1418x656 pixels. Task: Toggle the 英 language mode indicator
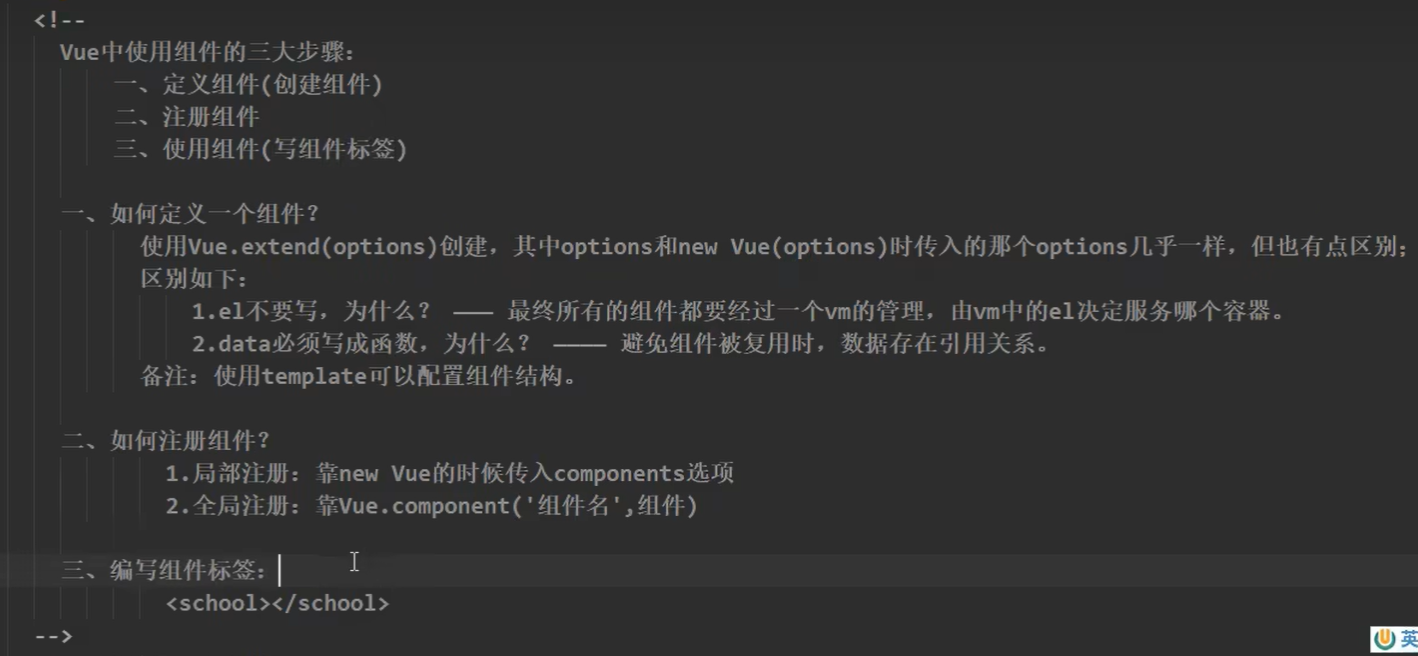pos(1408,639)
